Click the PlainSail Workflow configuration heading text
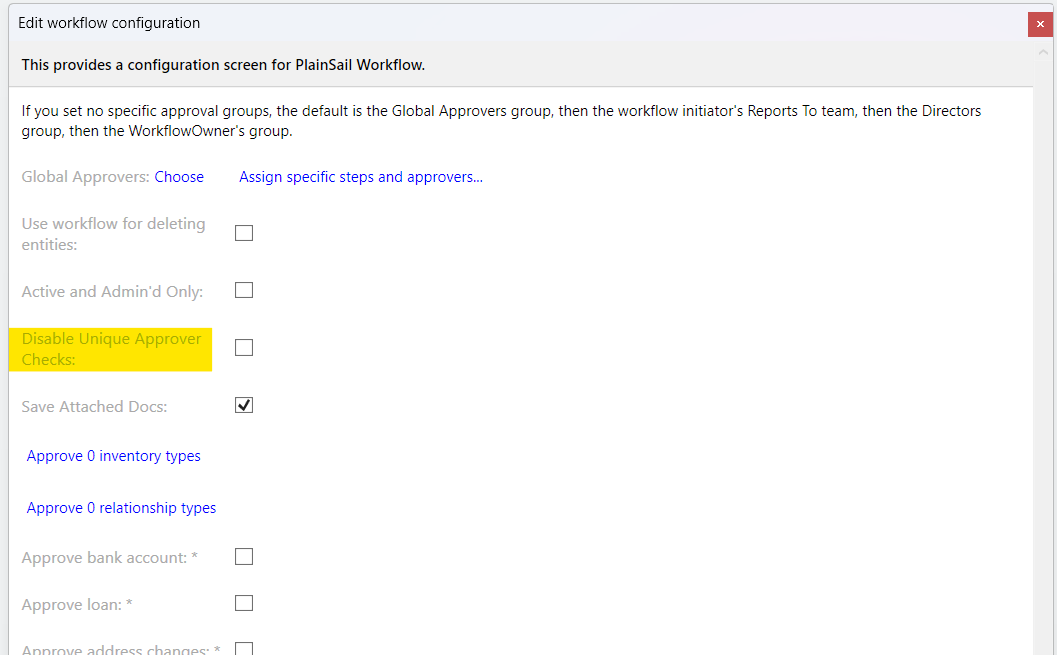The height and width of the screenshot is (655, 1057). click(223, 65)
